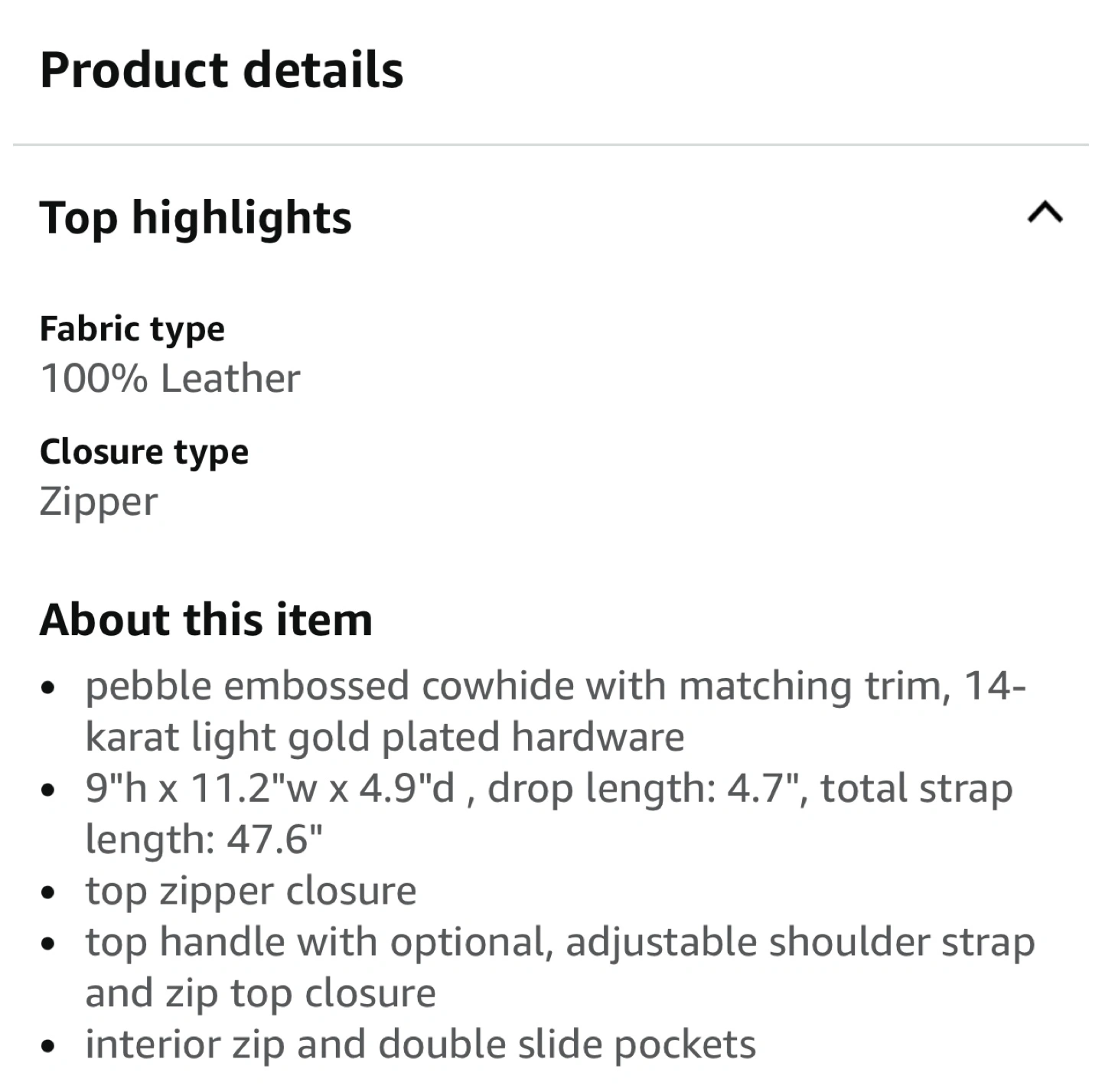This screenshot has width=1102, height=1092.
Task: Click the bullet dot before top zipper closure
Action: point(48,893)
